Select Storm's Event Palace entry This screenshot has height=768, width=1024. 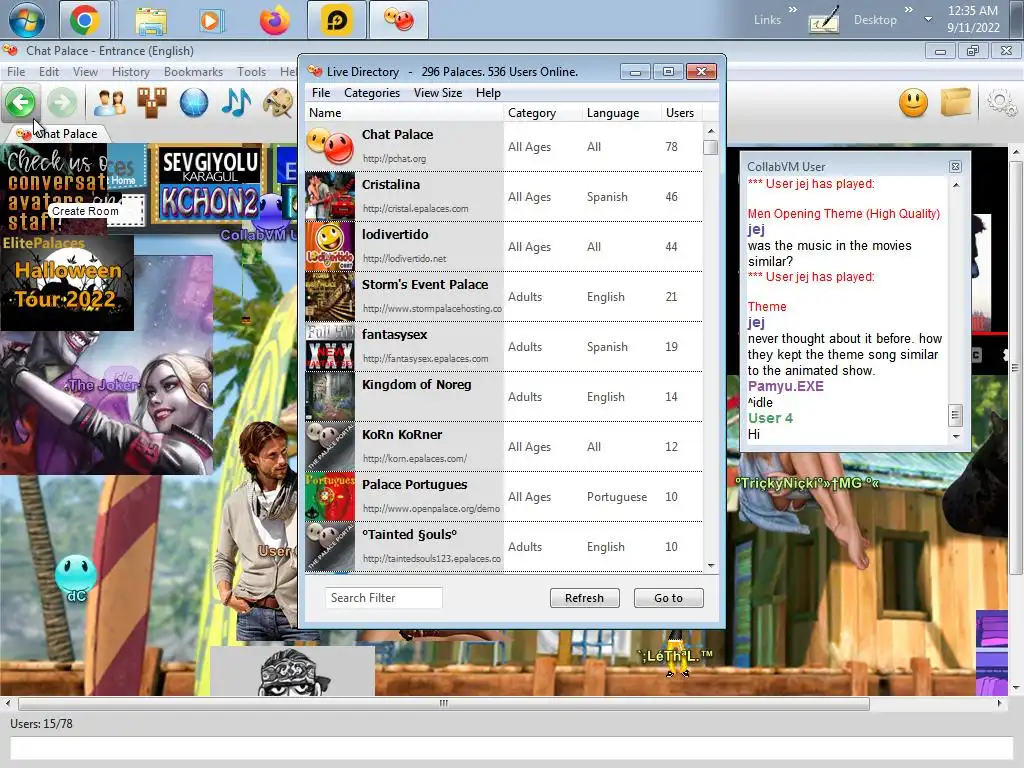tap(504, 296)
